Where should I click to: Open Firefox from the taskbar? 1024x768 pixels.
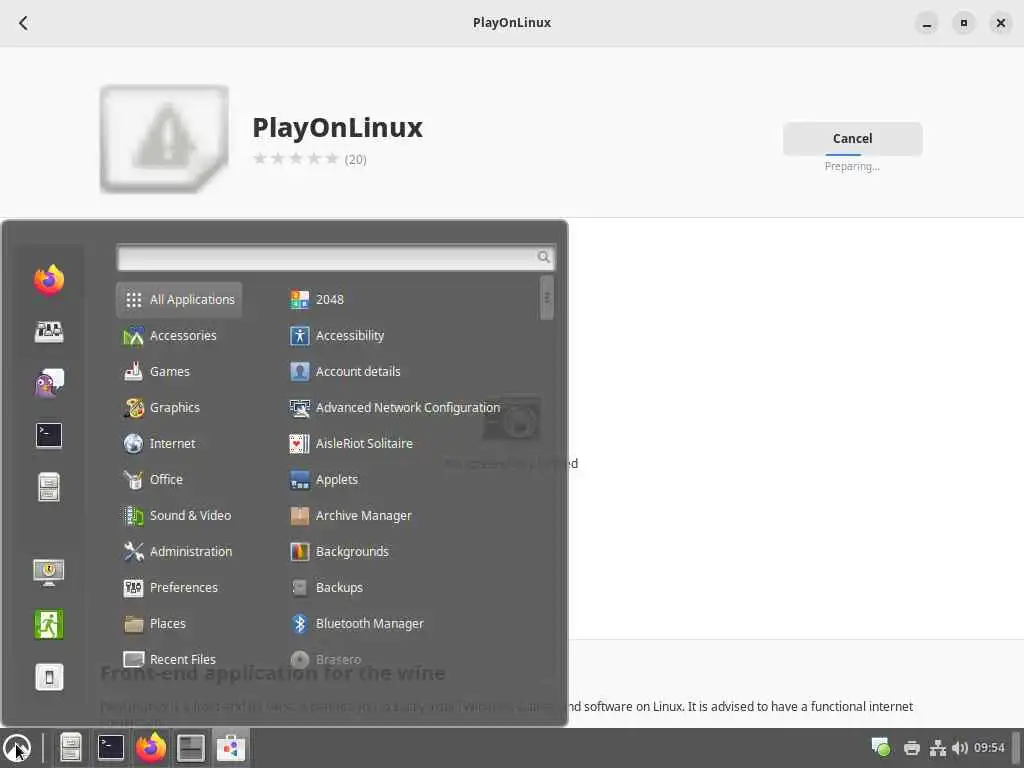[x=151, y=748]
